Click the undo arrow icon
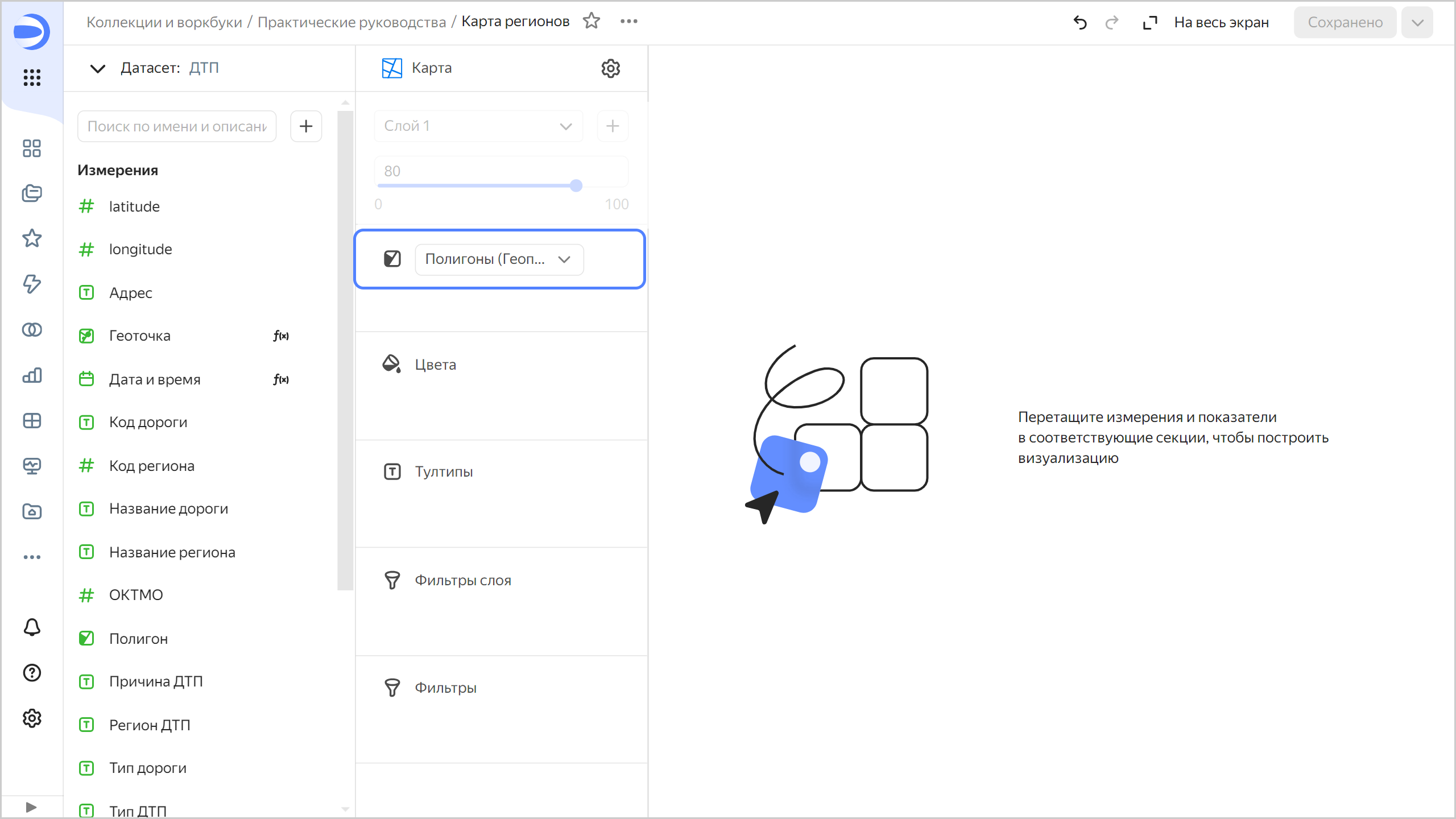The height and width of the screenshot is (819, 1456). (x=1079, y=23)
